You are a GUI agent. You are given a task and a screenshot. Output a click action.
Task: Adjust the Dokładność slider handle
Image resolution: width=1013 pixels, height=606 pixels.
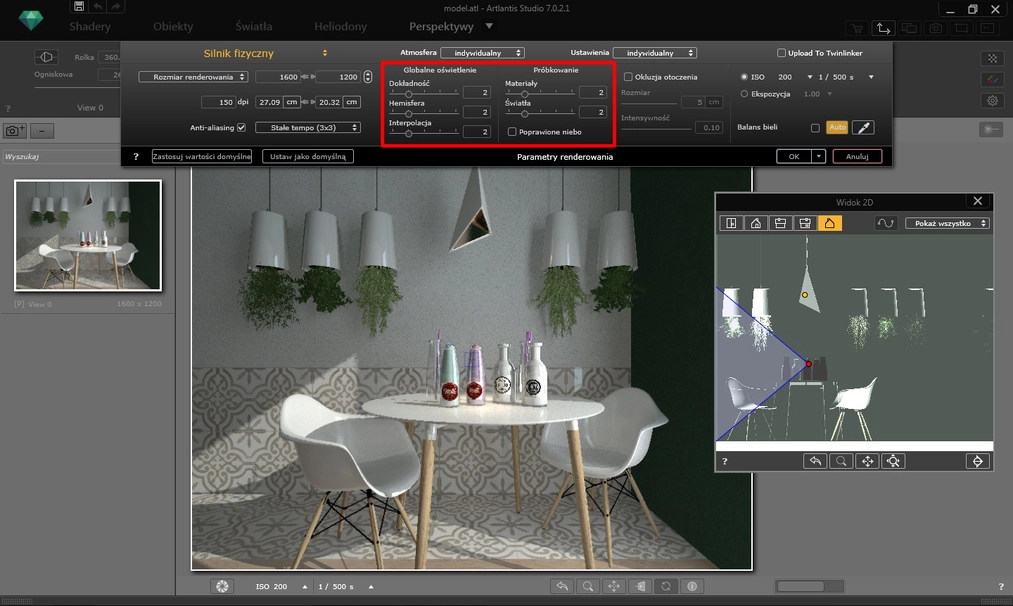(408, 94)
